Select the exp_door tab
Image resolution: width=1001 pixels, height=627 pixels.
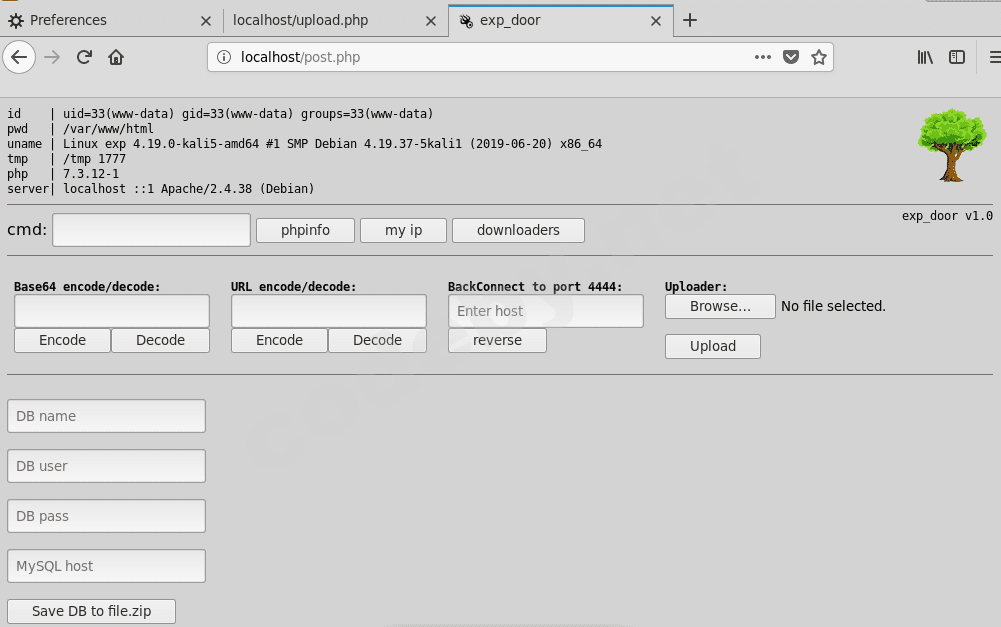(x=561, y=20)
